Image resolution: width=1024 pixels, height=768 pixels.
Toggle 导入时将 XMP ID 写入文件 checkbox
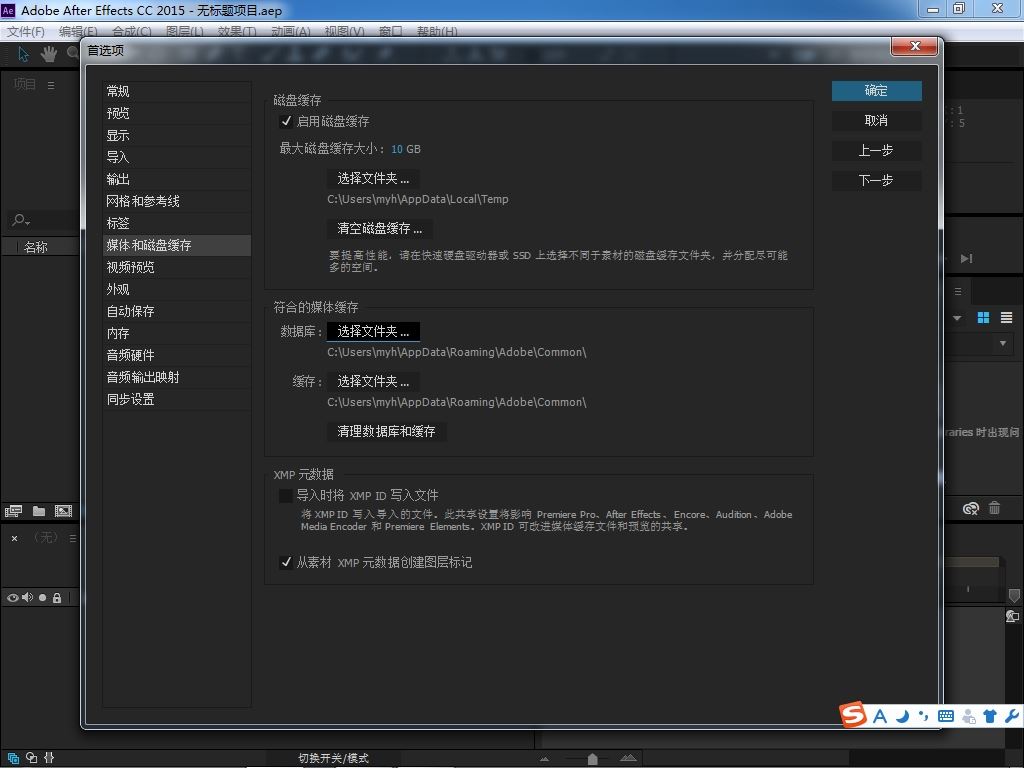(x=286, y=496)
